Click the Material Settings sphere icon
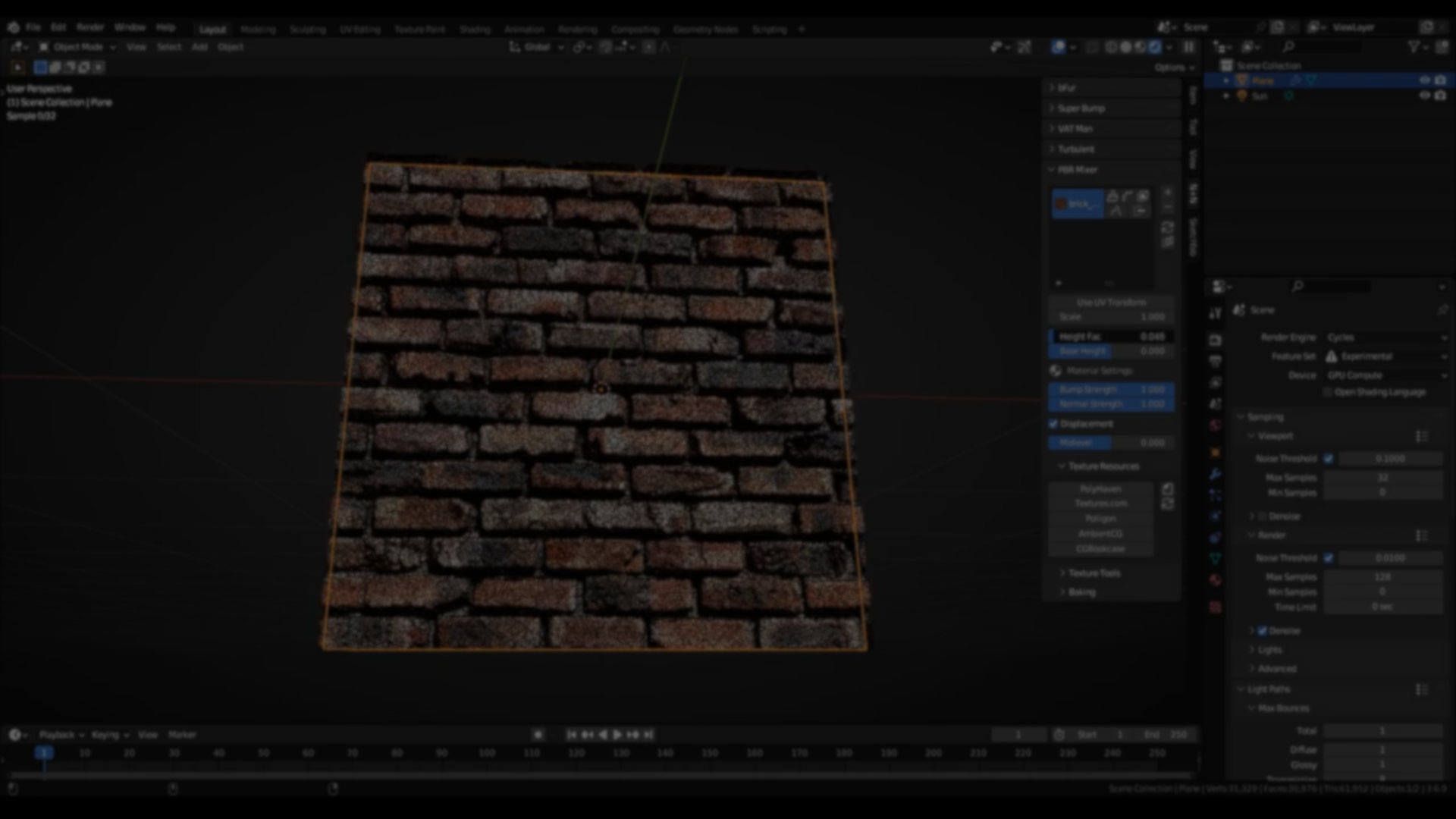The image size is (1456, 819). click(1056, 371)
